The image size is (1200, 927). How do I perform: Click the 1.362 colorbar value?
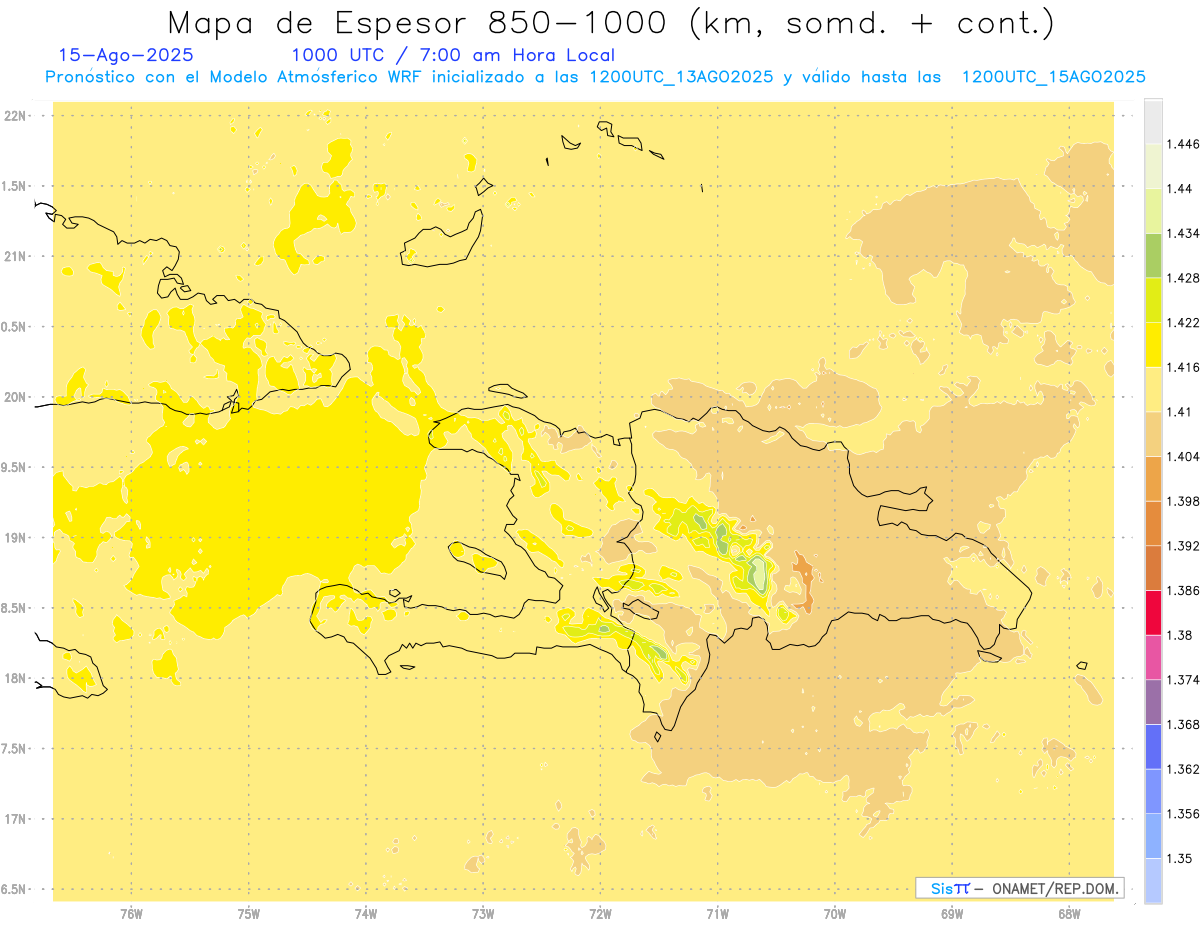point(1183,769)
